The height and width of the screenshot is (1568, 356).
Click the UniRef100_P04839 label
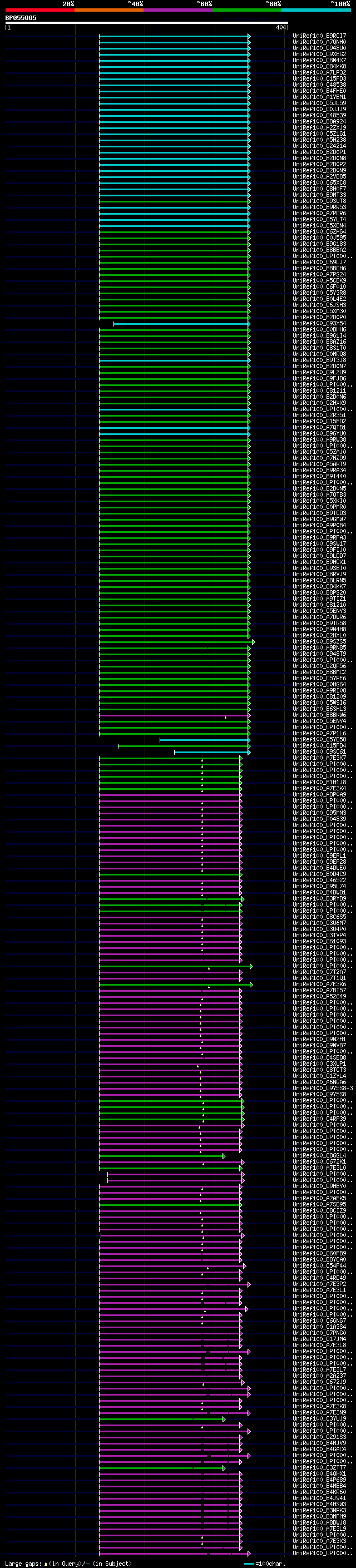click(319, 819)
